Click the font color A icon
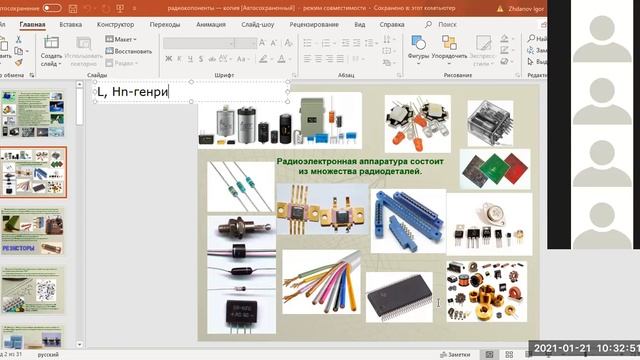 point(282,59)
